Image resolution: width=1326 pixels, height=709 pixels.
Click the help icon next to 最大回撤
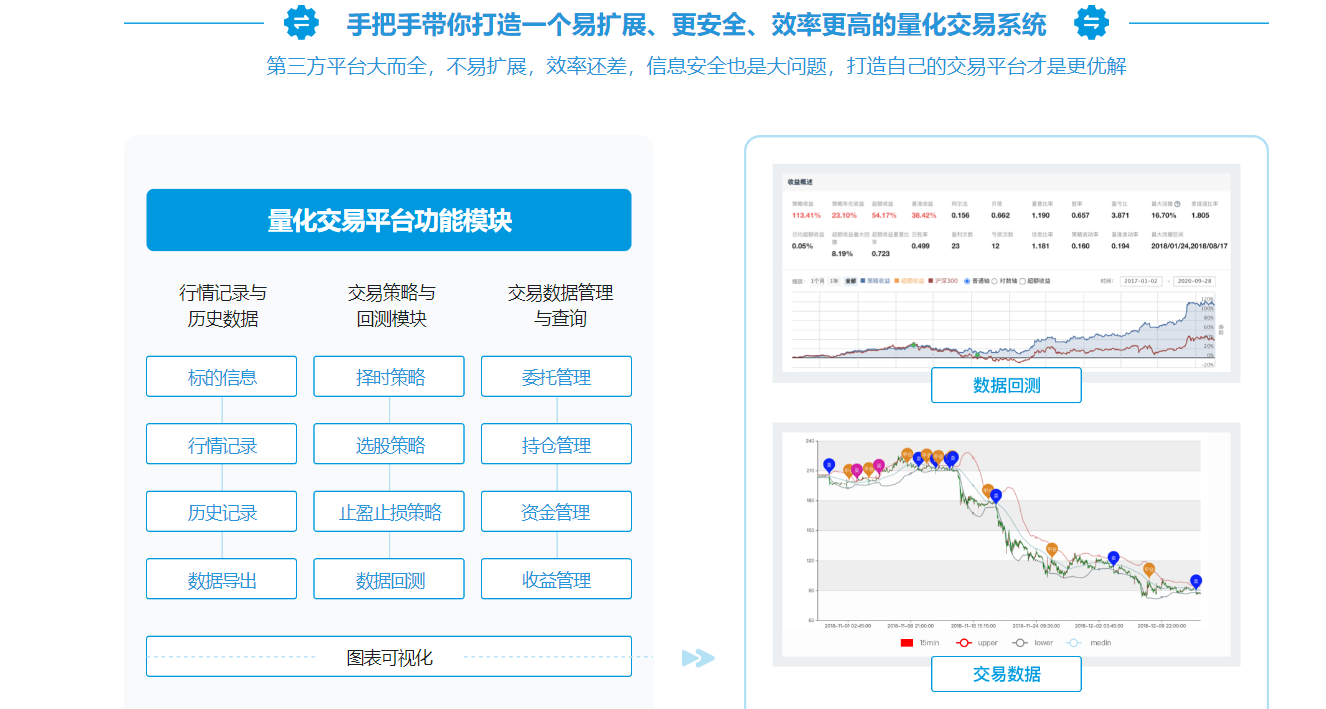(x=1177, y=204)
